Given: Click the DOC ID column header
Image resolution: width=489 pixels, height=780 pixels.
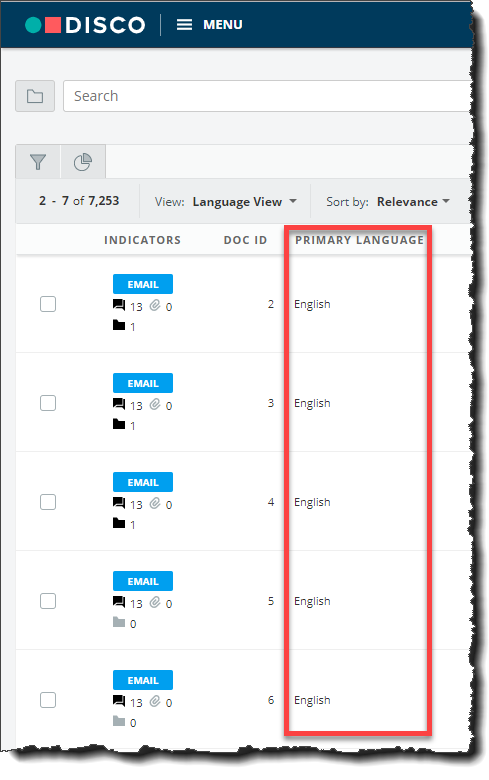Looking at the screenshot, I should coord(245,240).
